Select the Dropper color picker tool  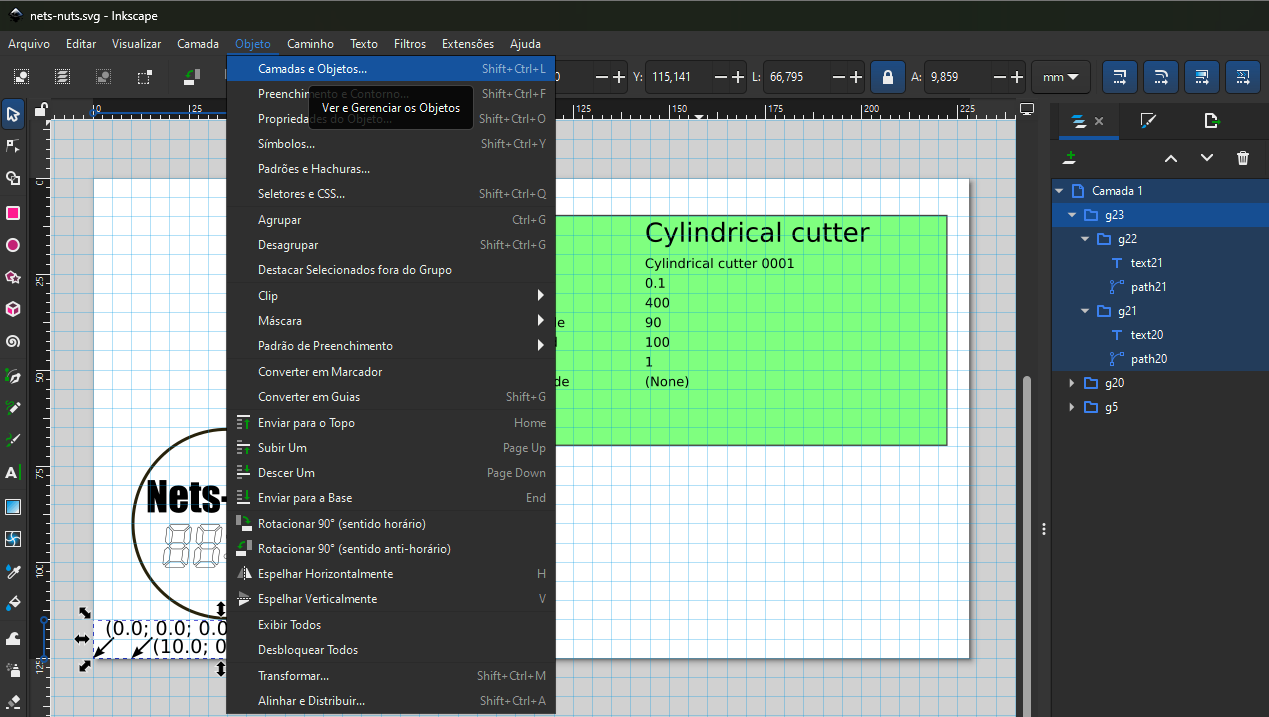[13, 571]
